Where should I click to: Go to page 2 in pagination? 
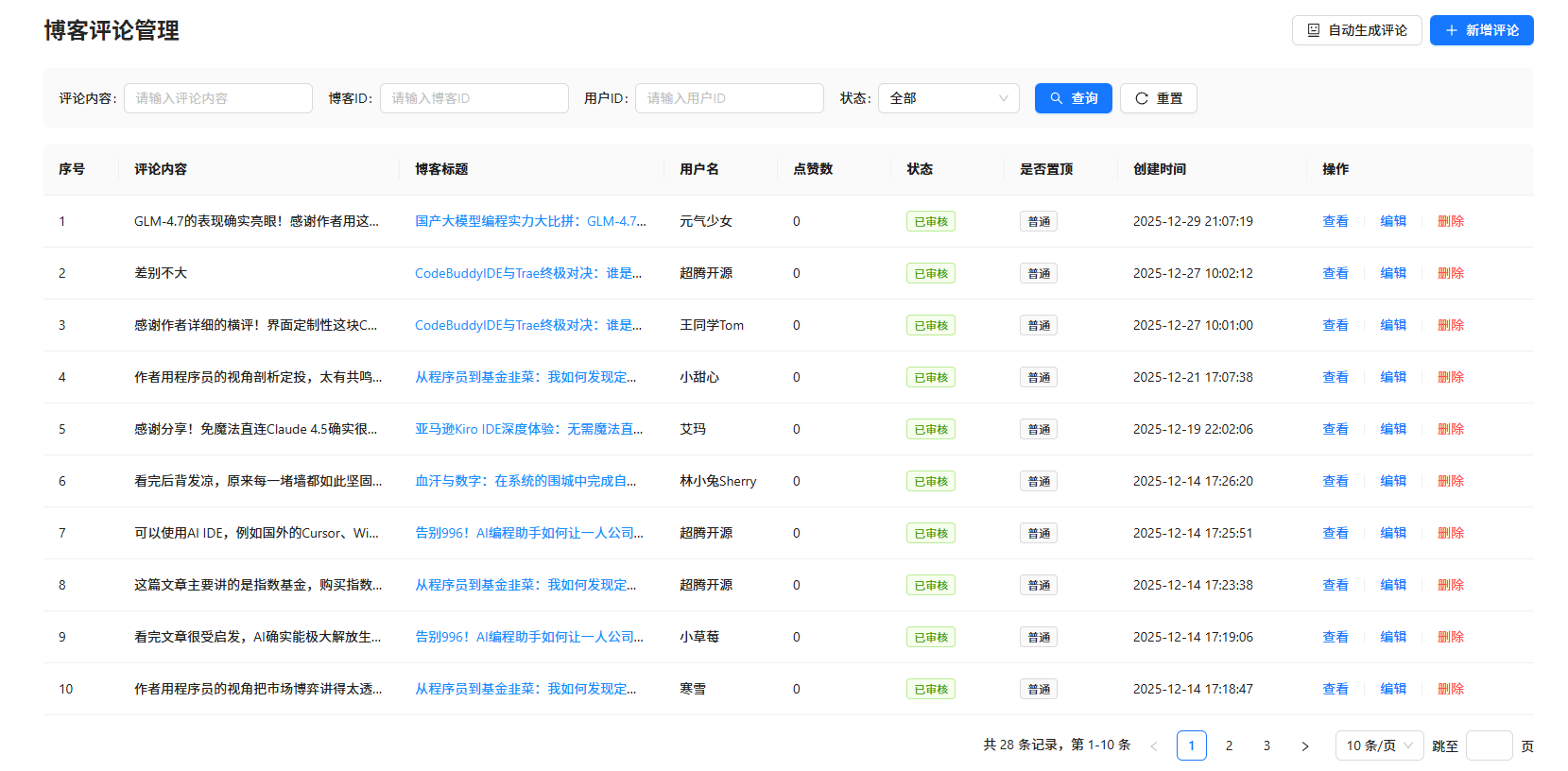(1229, 745)
